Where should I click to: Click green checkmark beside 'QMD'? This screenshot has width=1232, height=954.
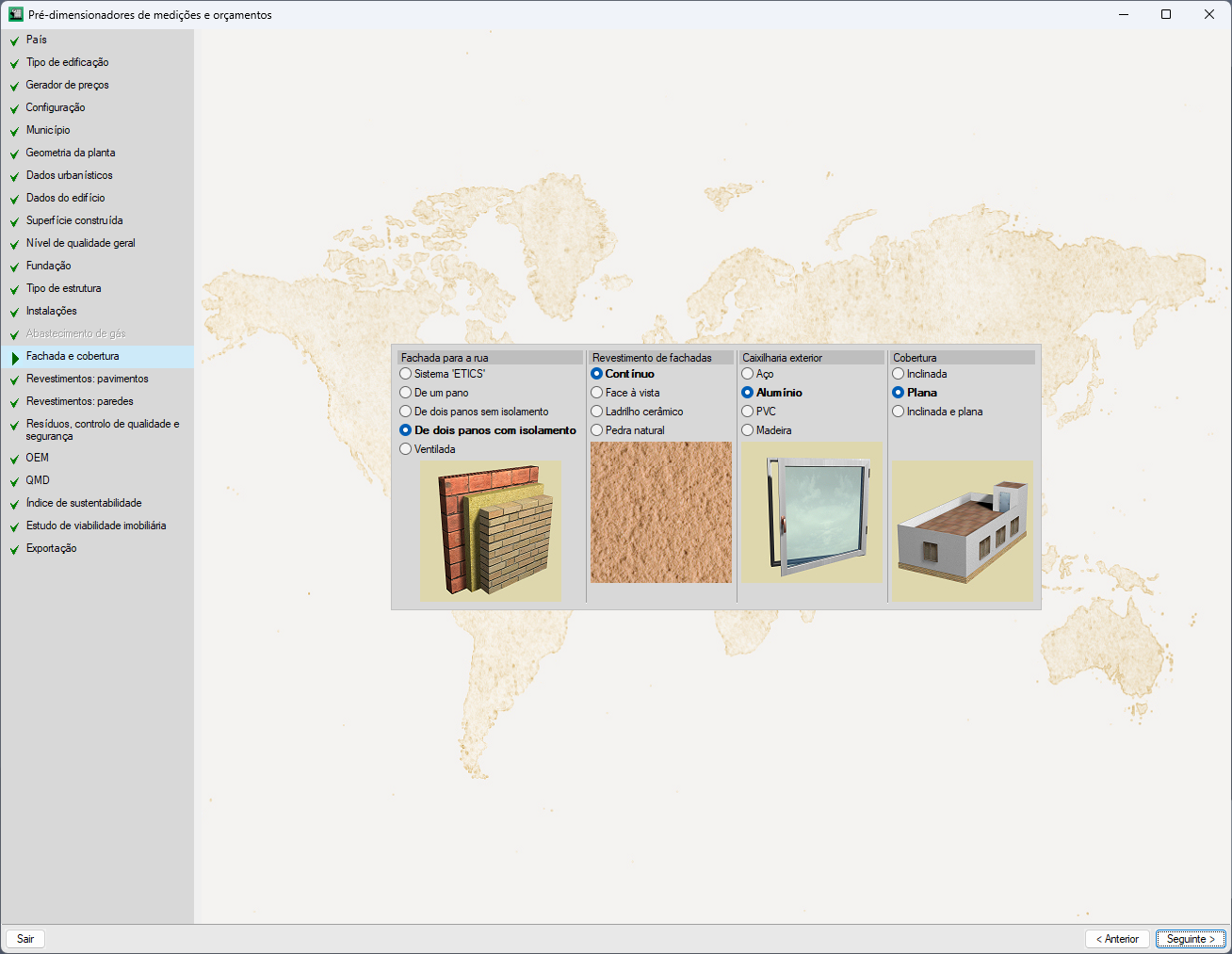[x=14, y=481]
